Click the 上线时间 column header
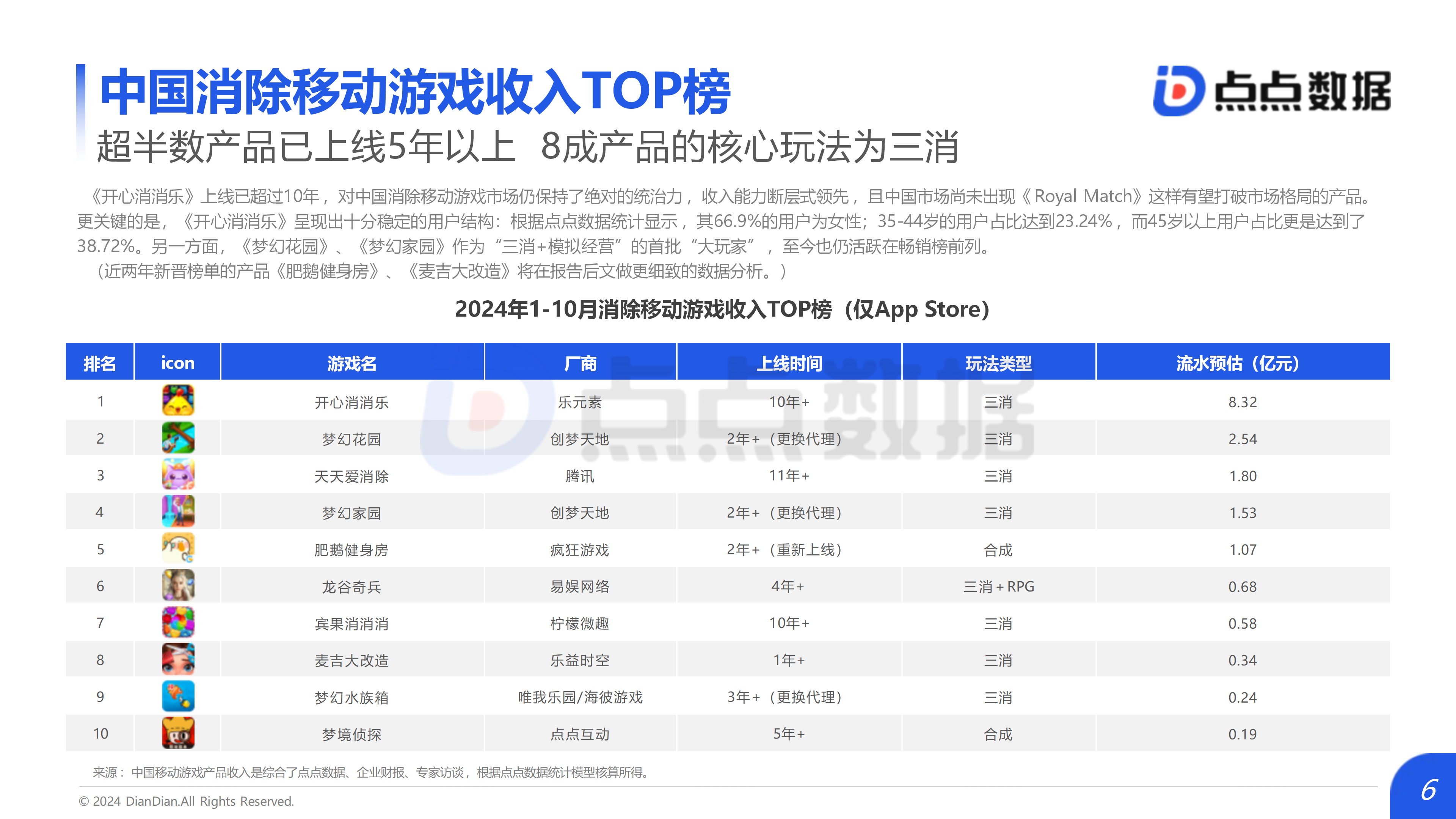 789,363
